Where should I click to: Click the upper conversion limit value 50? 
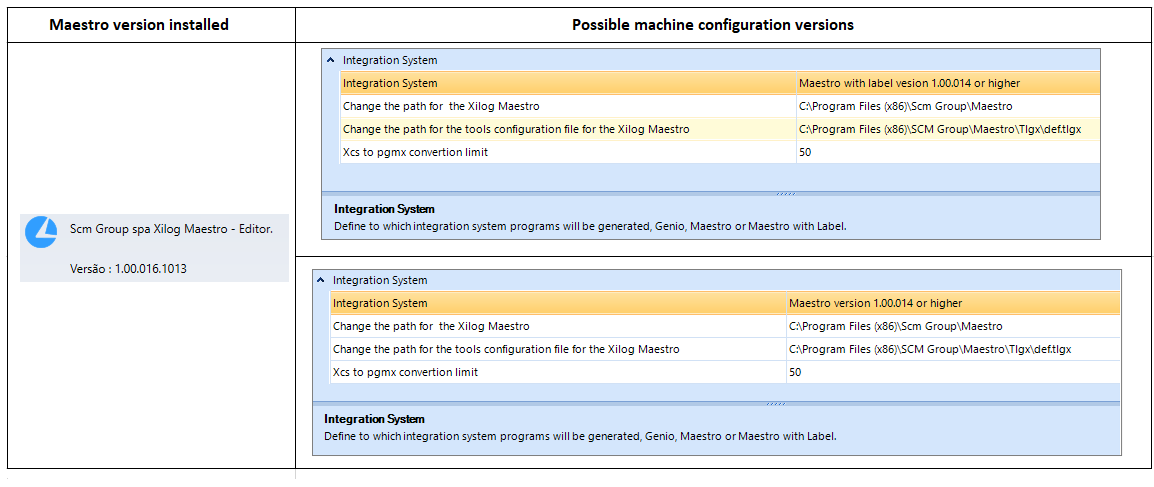click(948, 152)
